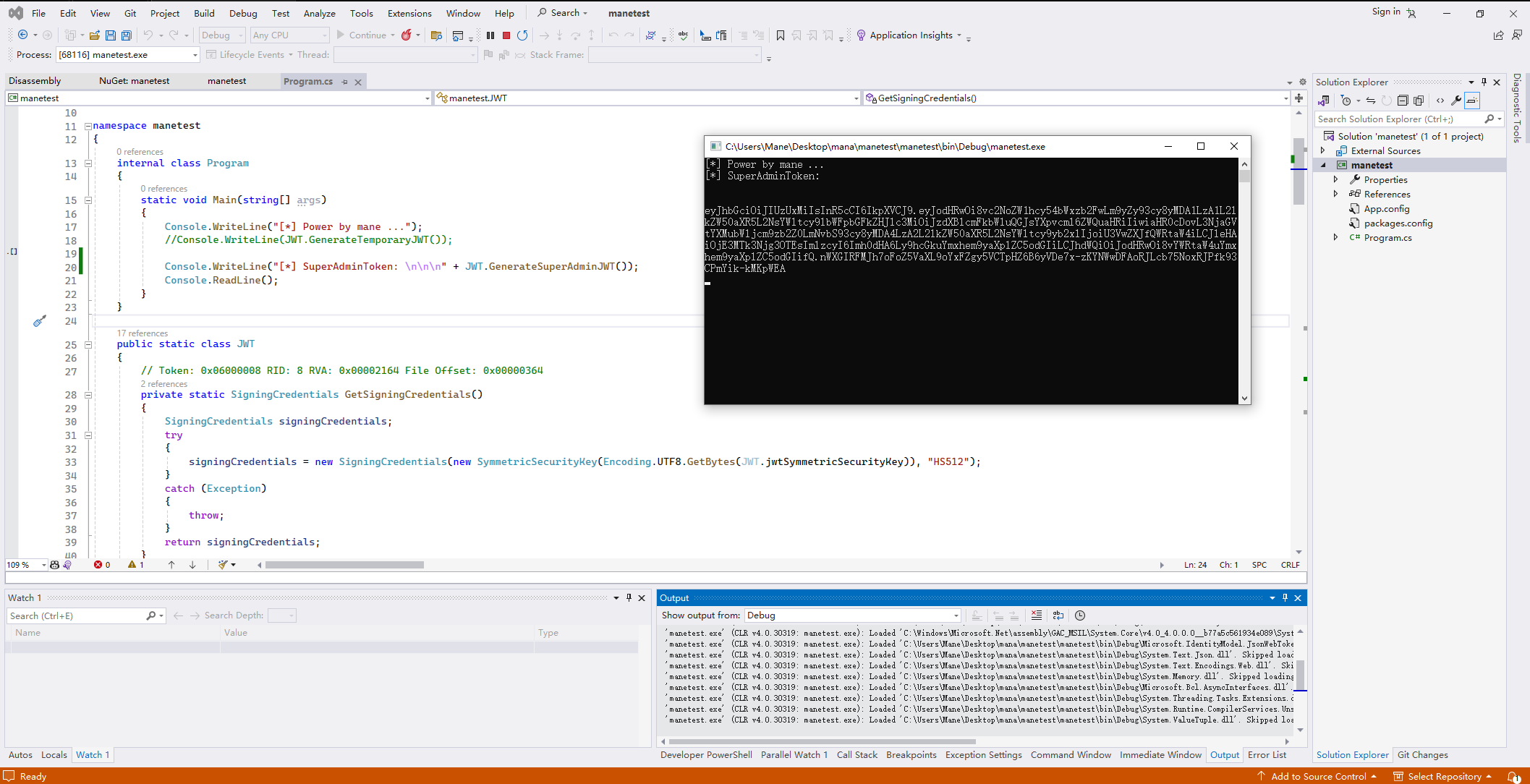Click the Send Feedback icon at top right
Image resolution: width=1530 pixels, height=784 pixels.
1517,35
